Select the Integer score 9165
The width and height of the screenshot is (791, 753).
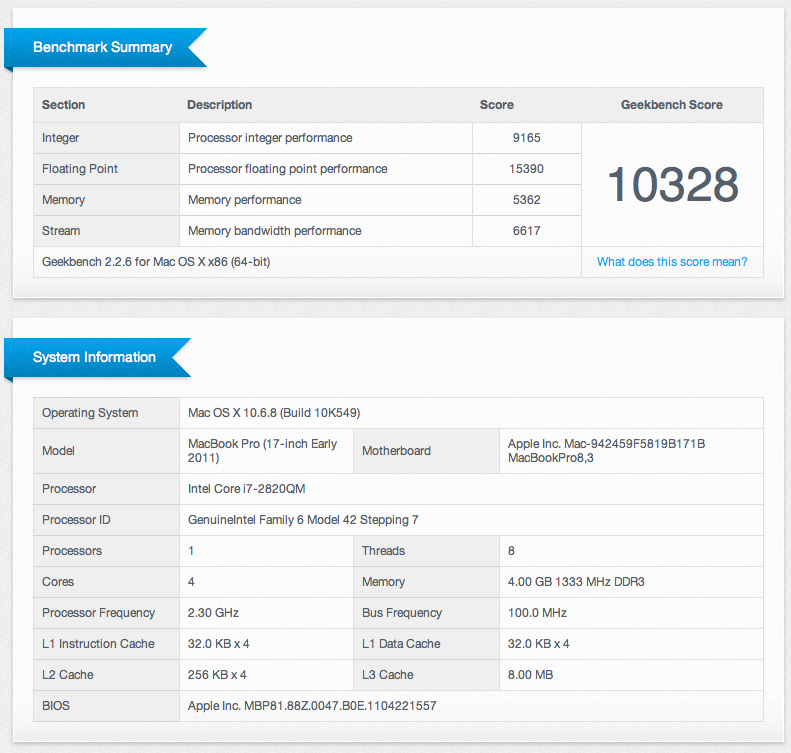[527, 138]
